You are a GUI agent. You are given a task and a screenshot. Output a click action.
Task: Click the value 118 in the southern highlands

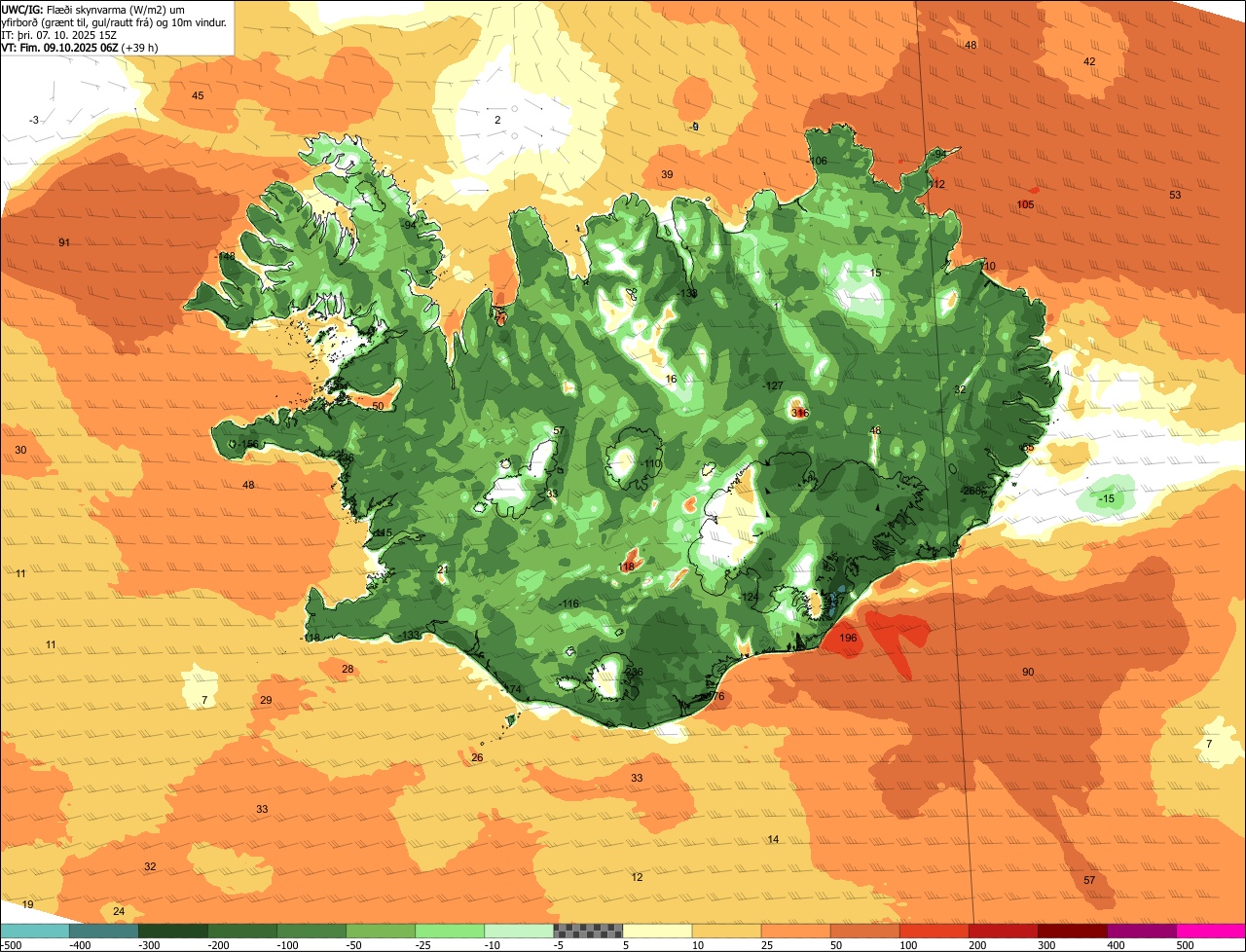(x=626, y=567)
